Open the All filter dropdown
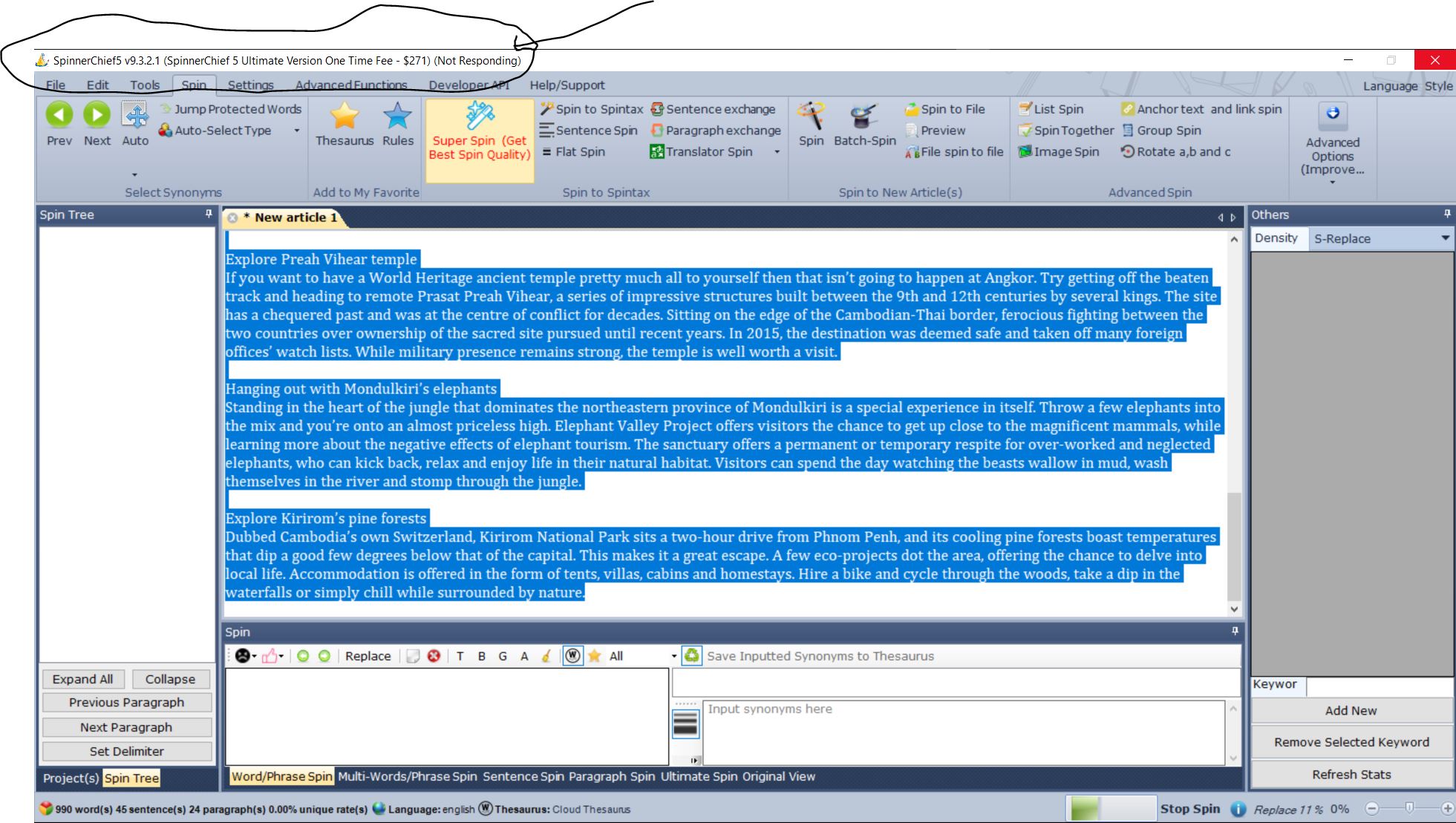 pyautogui.click(x=673, y=656)
